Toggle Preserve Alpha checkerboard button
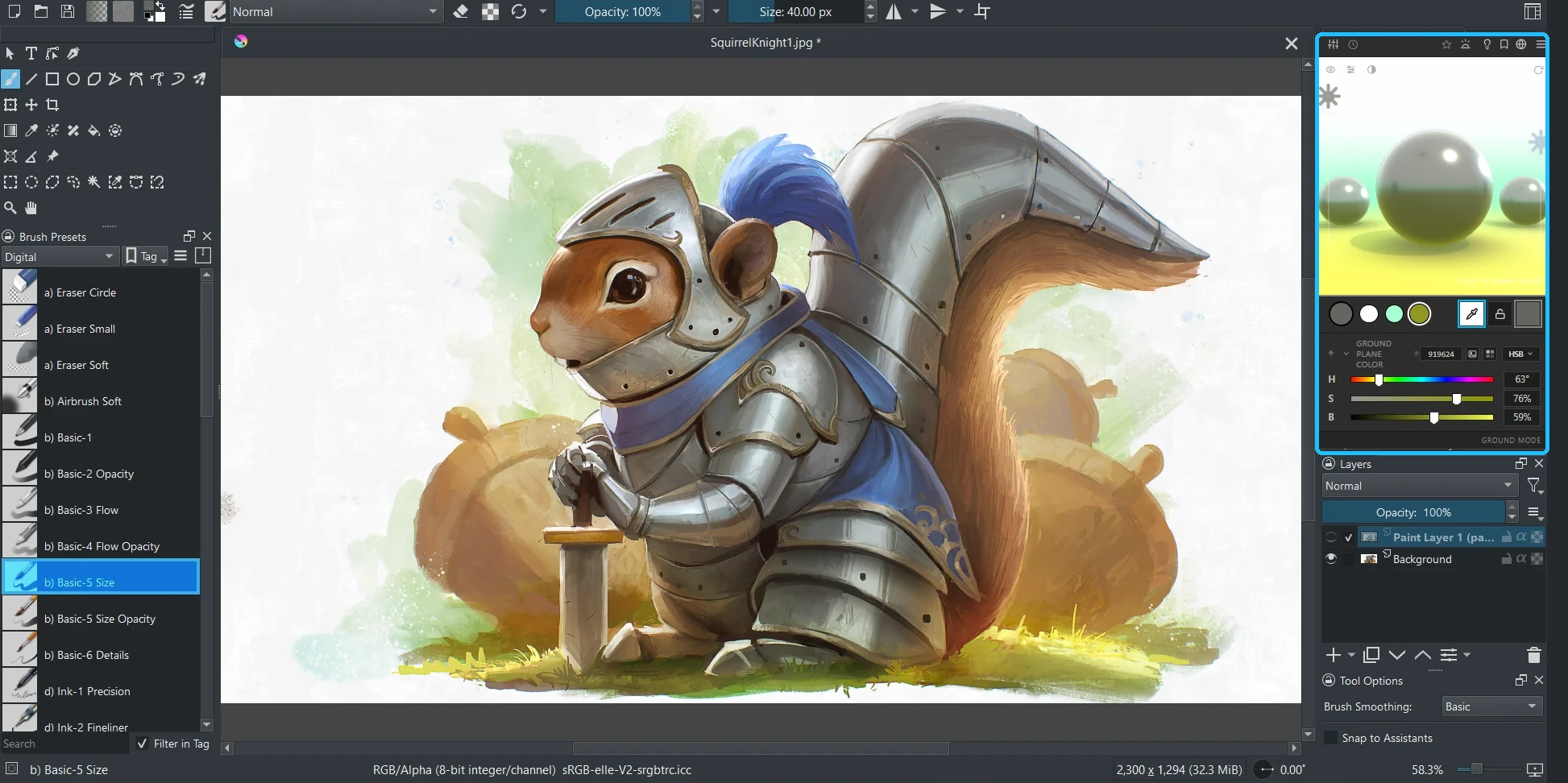 tap(490, 11)
